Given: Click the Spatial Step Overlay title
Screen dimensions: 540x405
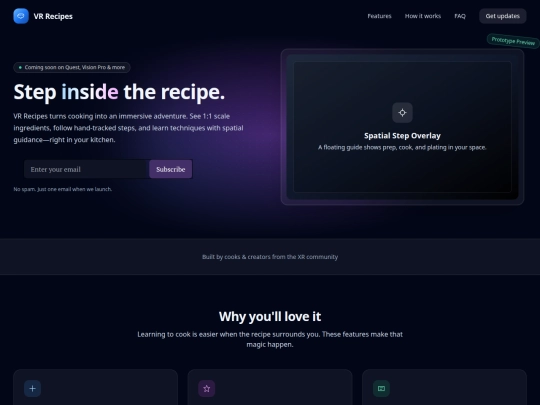Looking at the screenshot, I should pyautogui.click(x=402, y=136).
